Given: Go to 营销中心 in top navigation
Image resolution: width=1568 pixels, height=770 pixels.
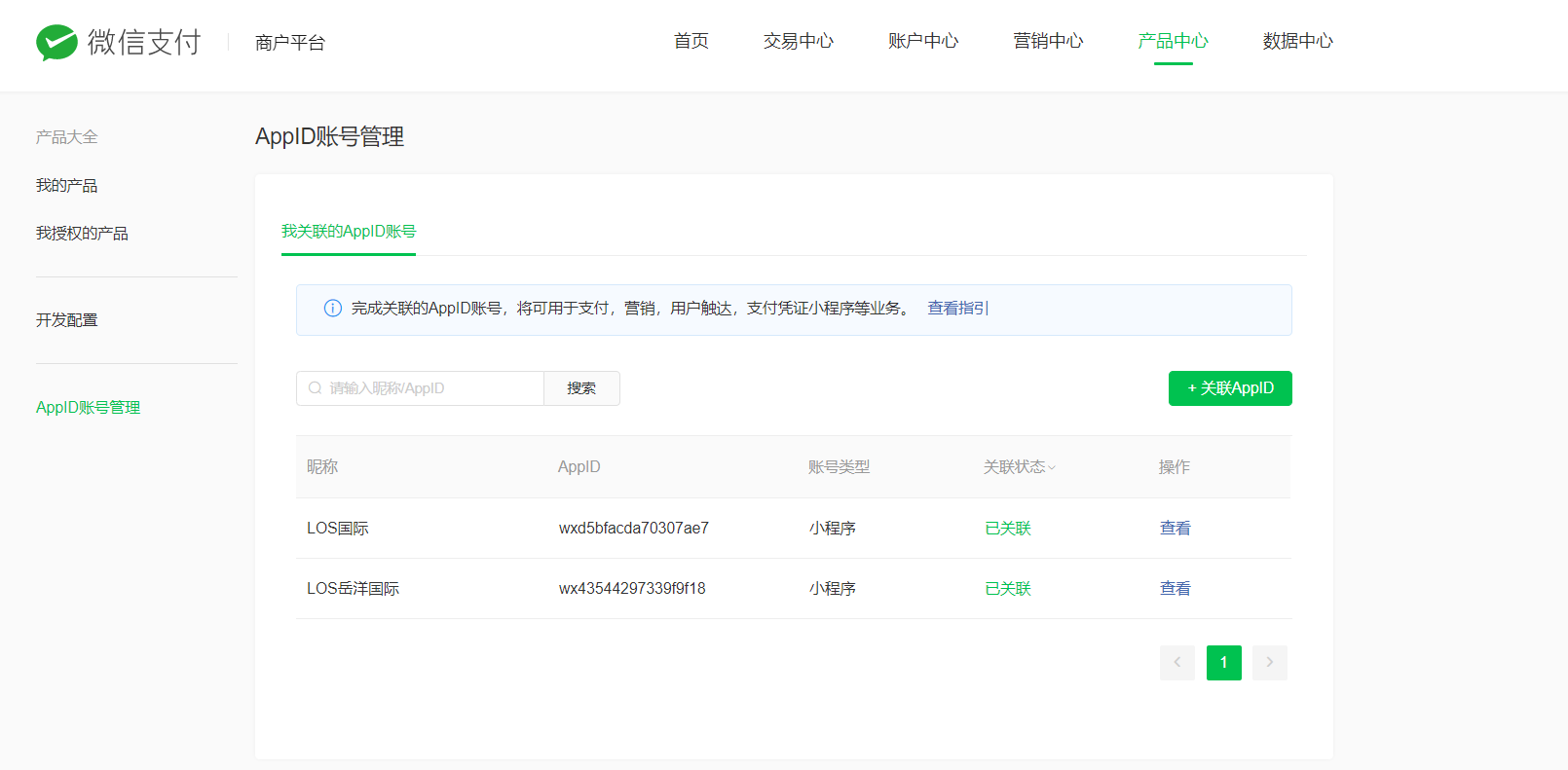Looking at the screenshot, I should click(x=1048, y=41).
